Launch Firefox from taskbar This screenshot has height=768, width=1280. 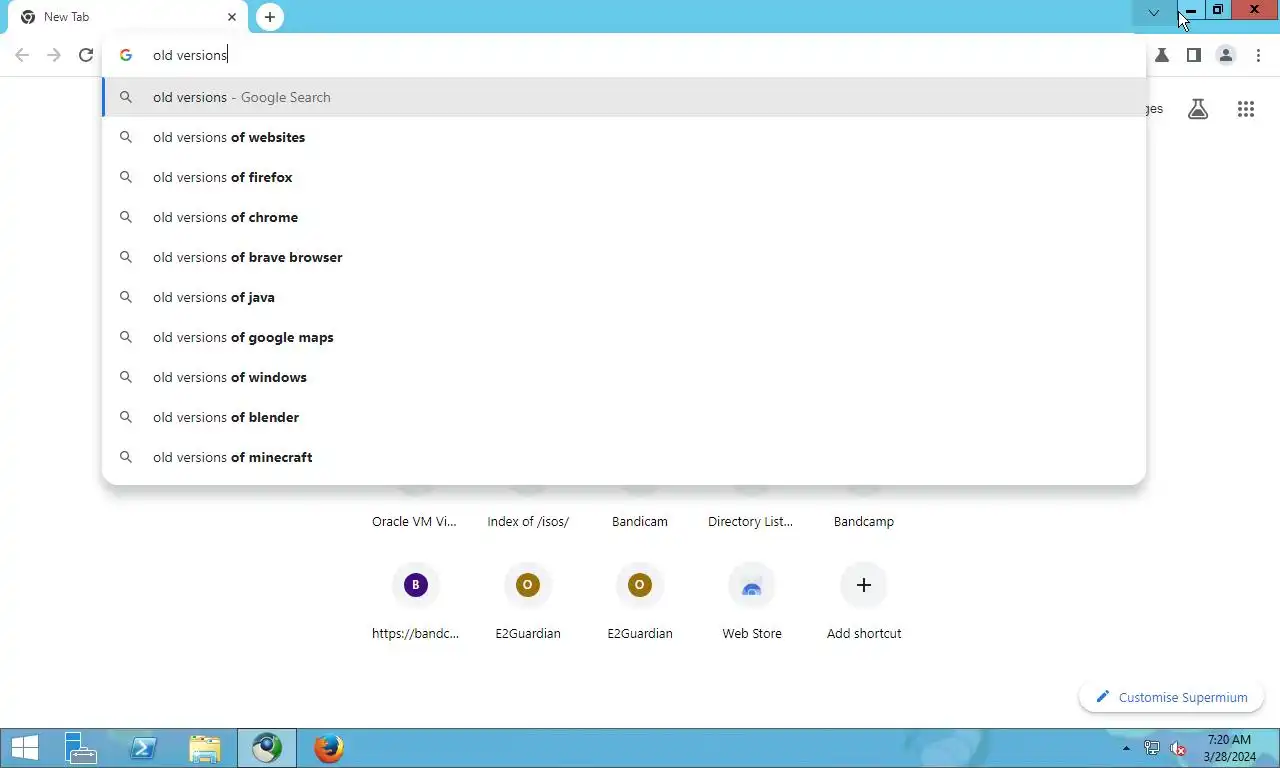click(x=328, y=748)
